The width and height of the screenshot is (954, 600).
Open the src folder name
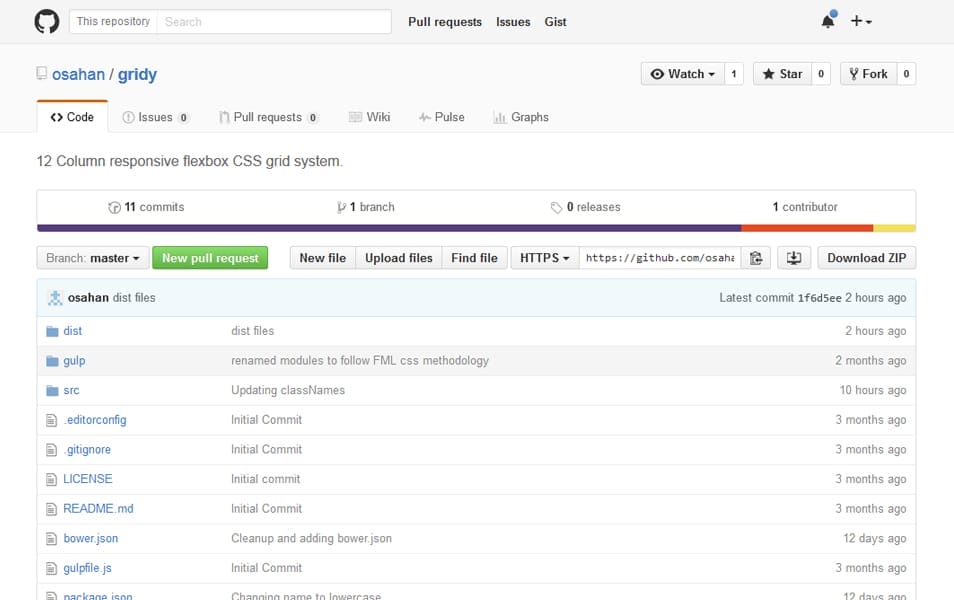pyautogui.click(x=71, y=390)
